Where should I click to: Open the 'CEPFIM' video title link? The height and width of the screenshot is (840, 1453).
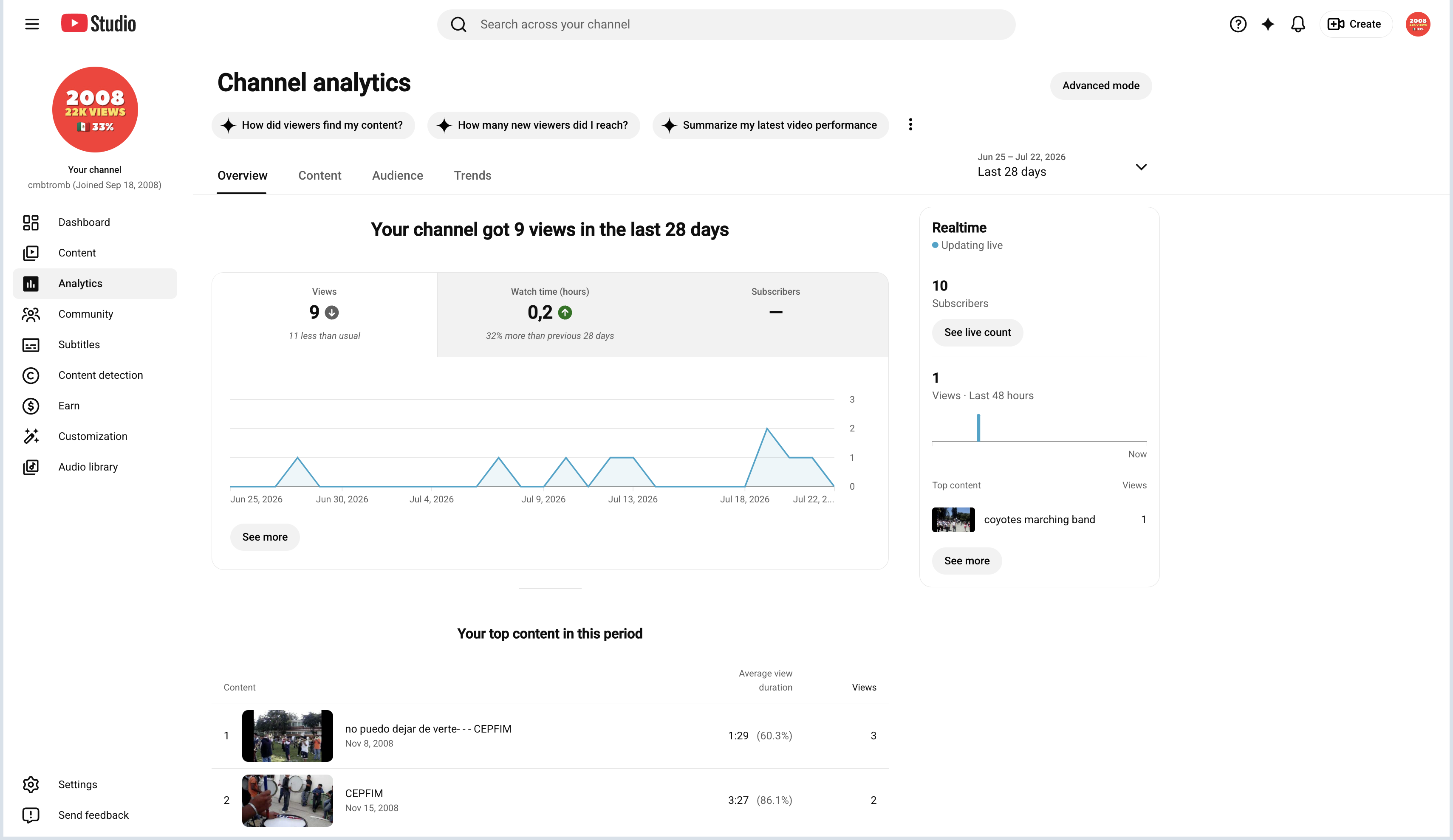364,793
